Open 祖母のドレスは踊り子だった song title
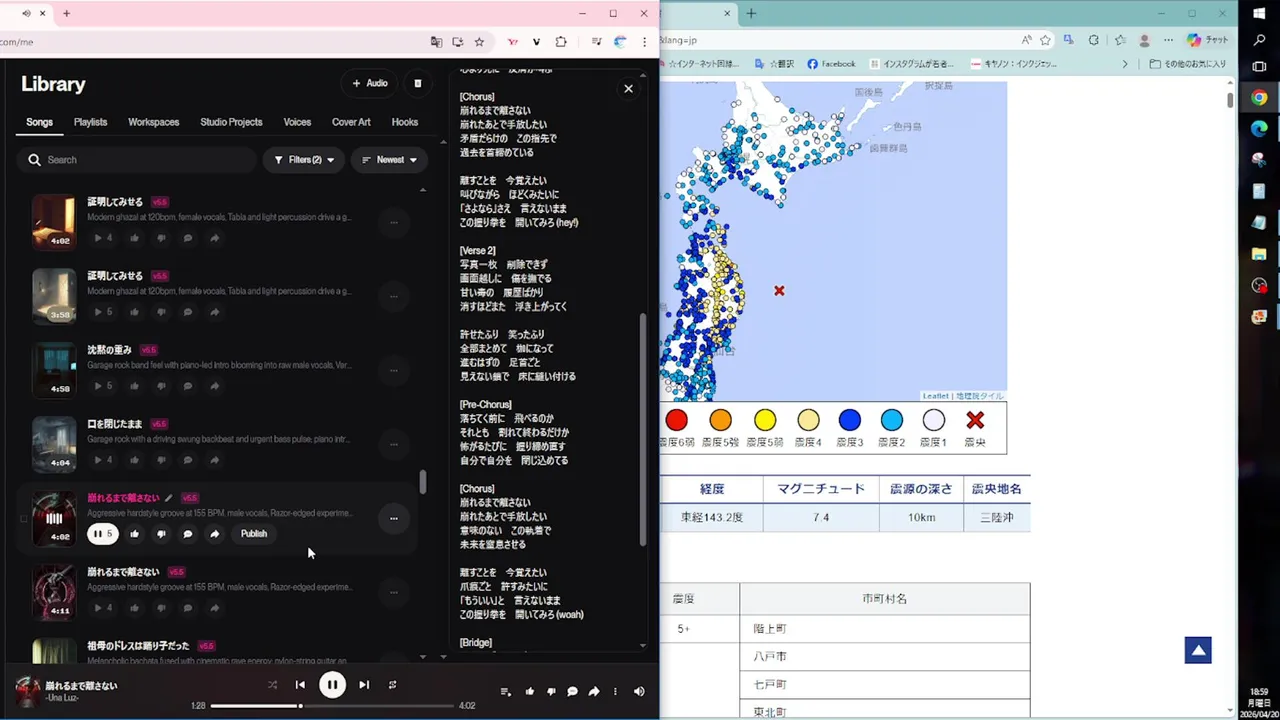 [x=138, y=646]
